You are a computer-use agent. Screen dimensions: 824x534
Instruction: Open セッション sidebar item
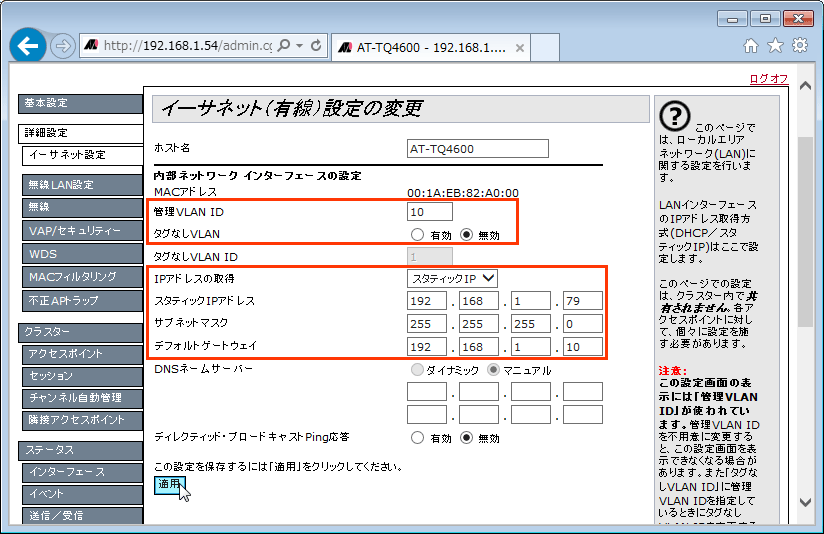(x=83, y=376)
